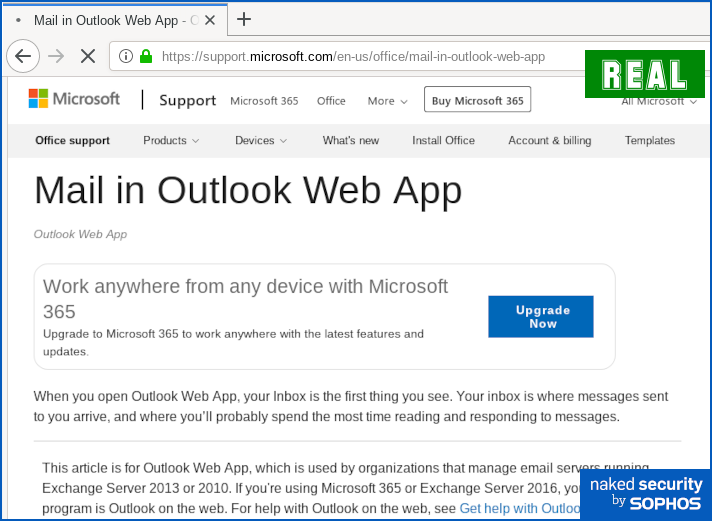Click the browser back arrow button
This screenshot has height=521, width=712.
pyautogui.click(x=23, y=56)
